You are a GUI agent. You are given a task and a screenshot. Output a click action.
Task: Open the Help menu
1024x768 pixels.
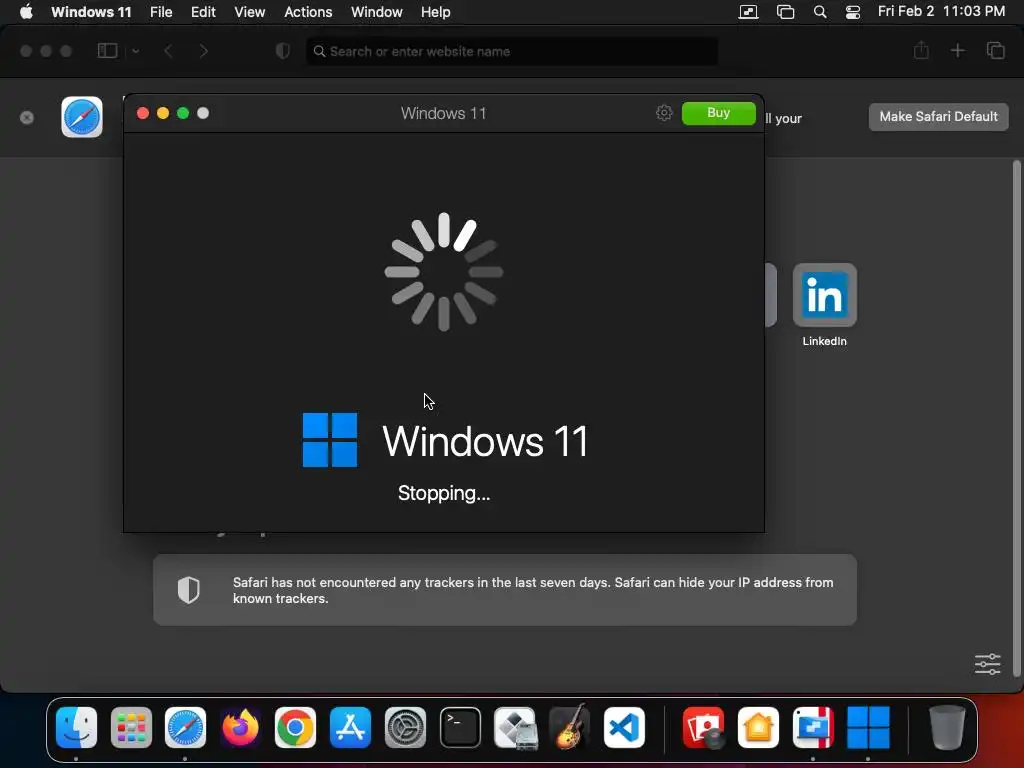point(436,12)
